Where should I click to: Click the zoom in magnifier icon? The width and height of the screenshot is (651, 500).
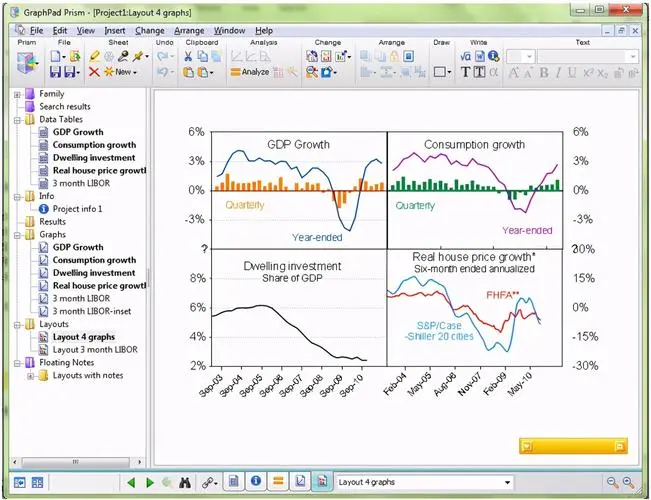pyautogui.click(x=629, y=482)
